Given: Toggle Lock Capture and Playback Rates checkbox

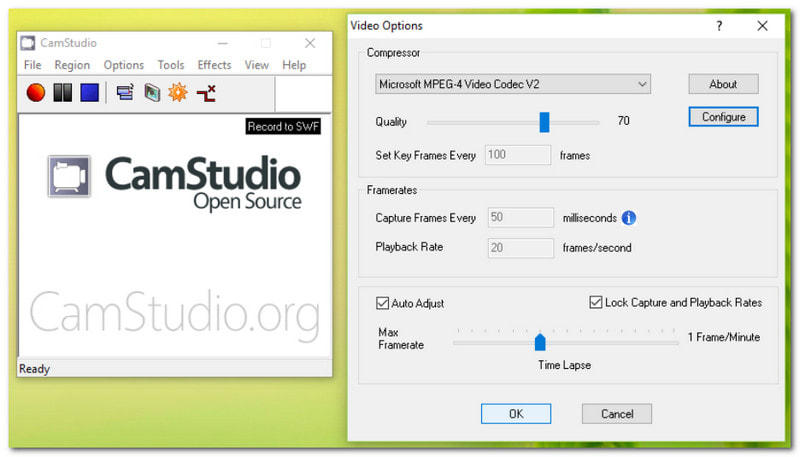Looking at the screenshot, I should click(595, 302).
